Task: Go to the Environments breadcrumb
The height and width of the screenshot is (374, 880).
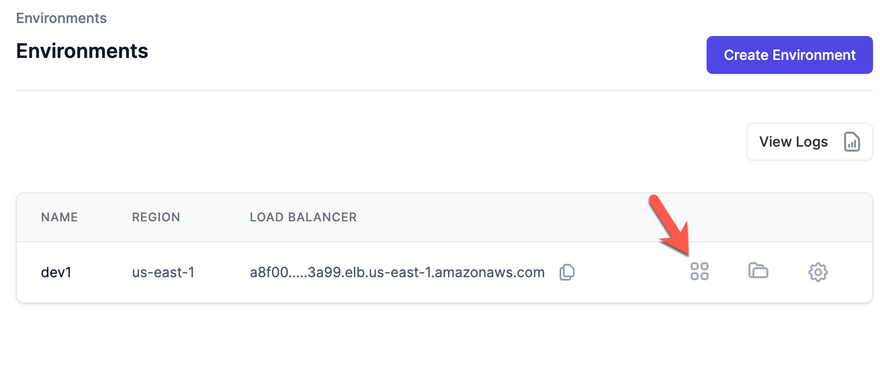Action: tap(61, 18)
